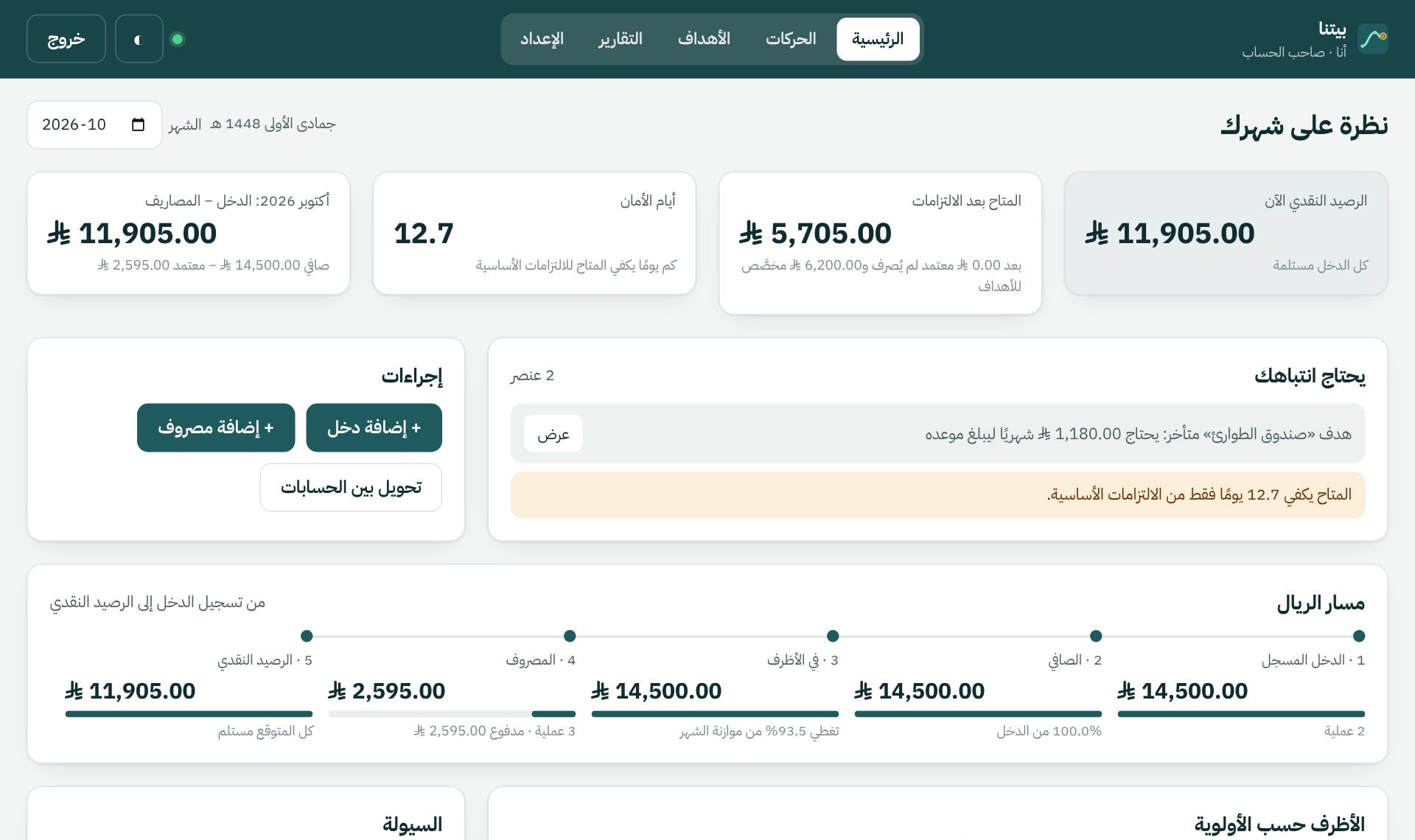Screen dimensions: 1415x840
Task: Click the 'تغطي 93.5% من موازنة الشهر' text
Action: coord(759,732)
